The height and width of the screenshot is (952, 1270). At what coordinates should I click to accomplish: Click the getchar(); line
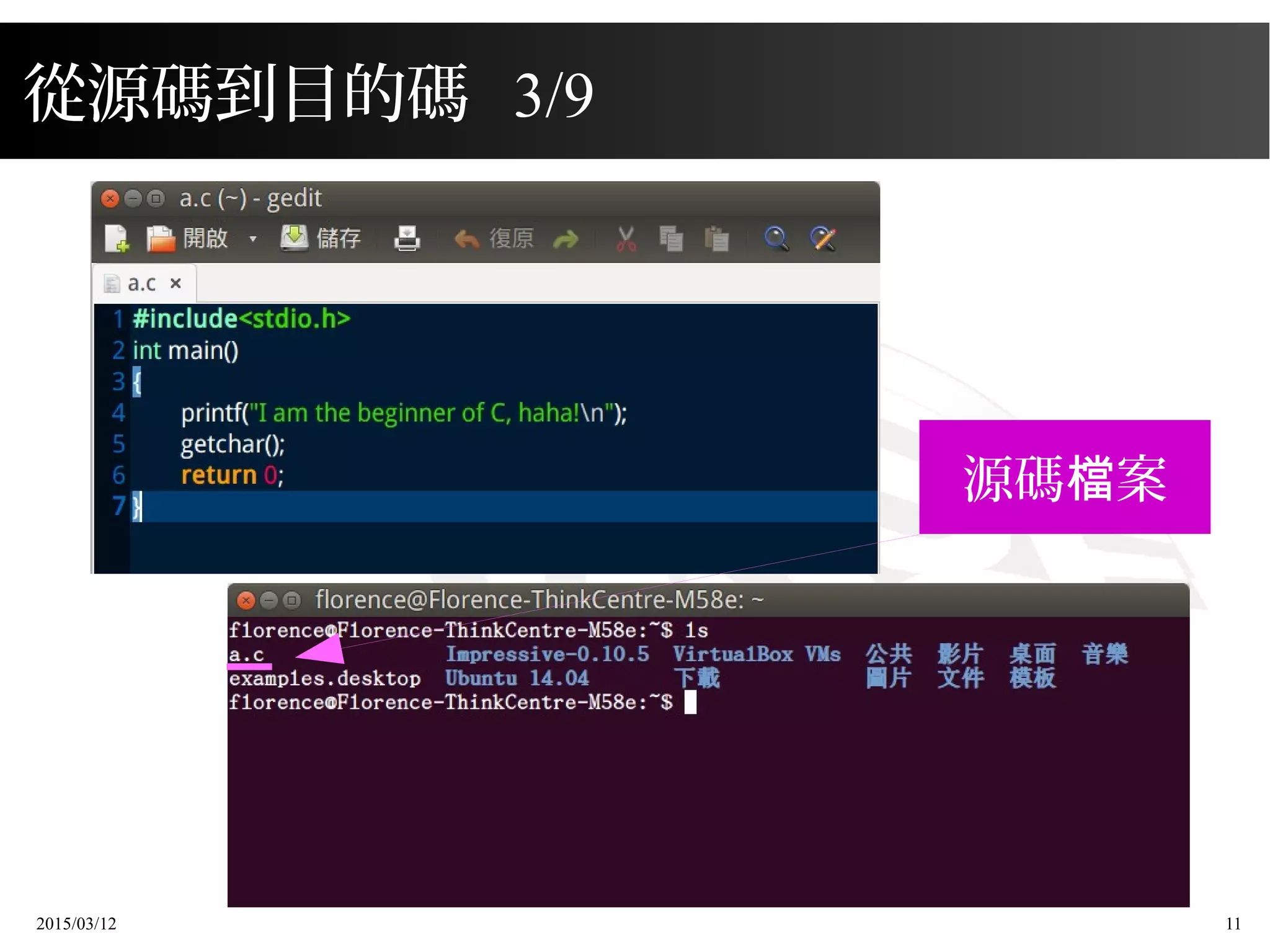(233, 444)
